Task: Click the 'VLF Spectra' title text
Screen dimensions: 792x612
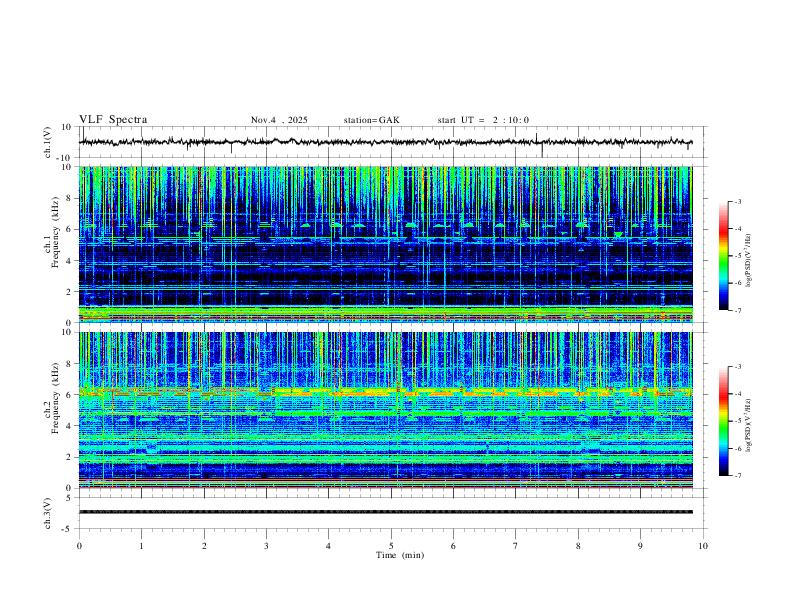Action: [x=113, y=120]
